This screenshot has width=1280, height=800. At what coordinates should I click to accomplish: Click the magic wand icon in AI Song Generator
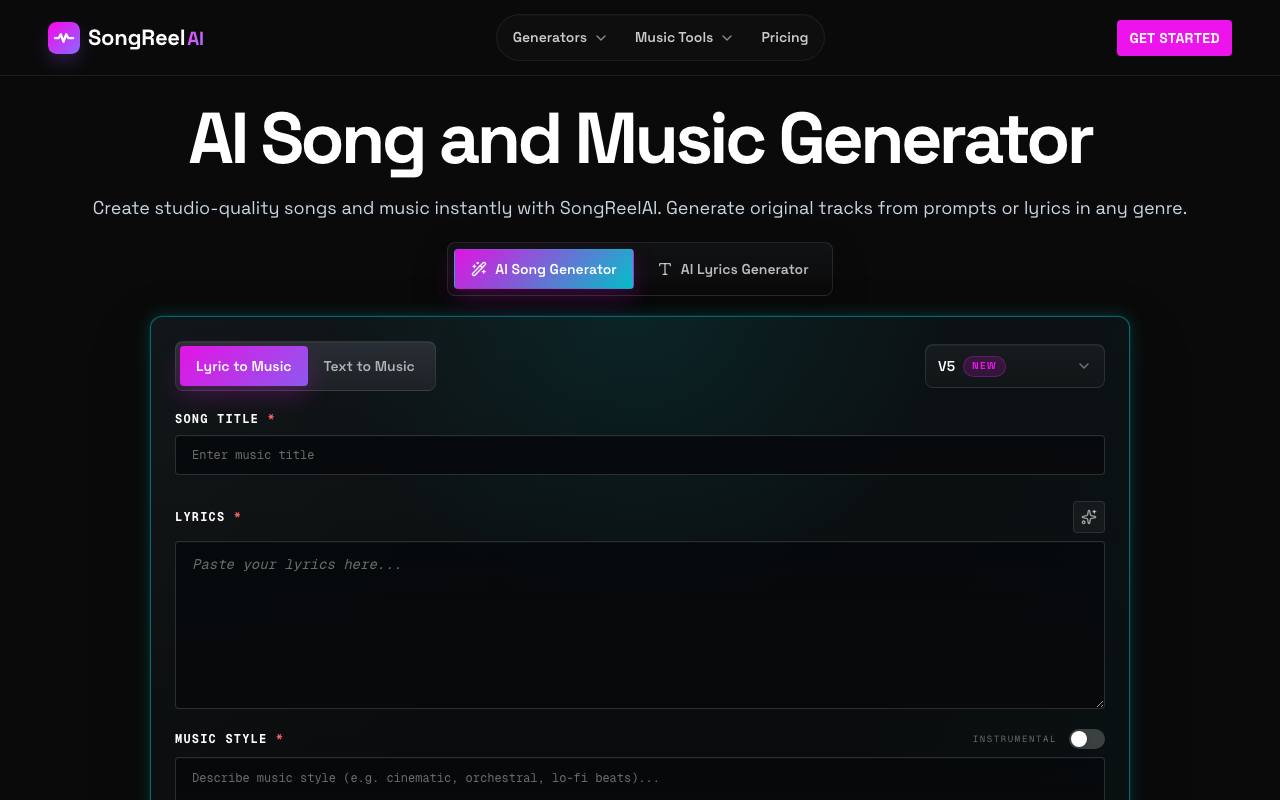click(x=479, y=269)
